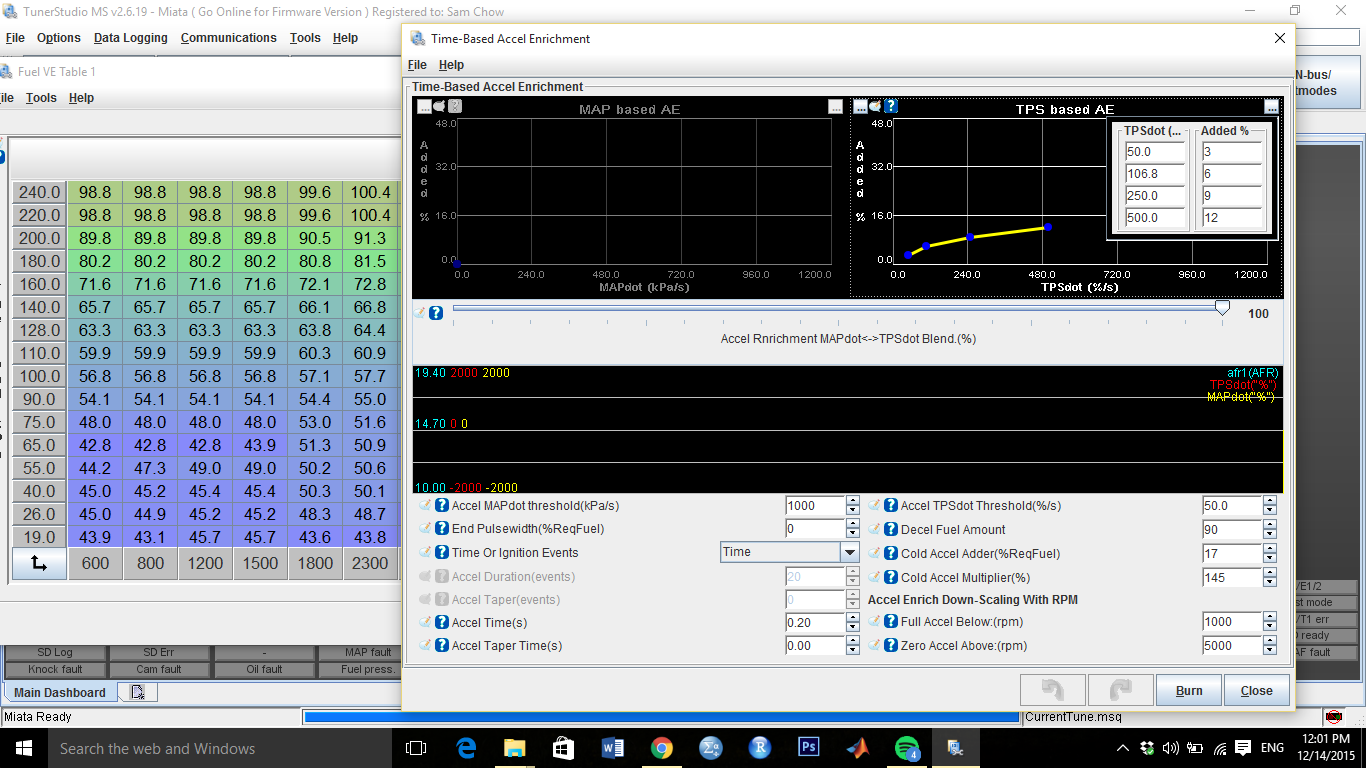Expand the Time Or Ignition Events dropdown

850,552
